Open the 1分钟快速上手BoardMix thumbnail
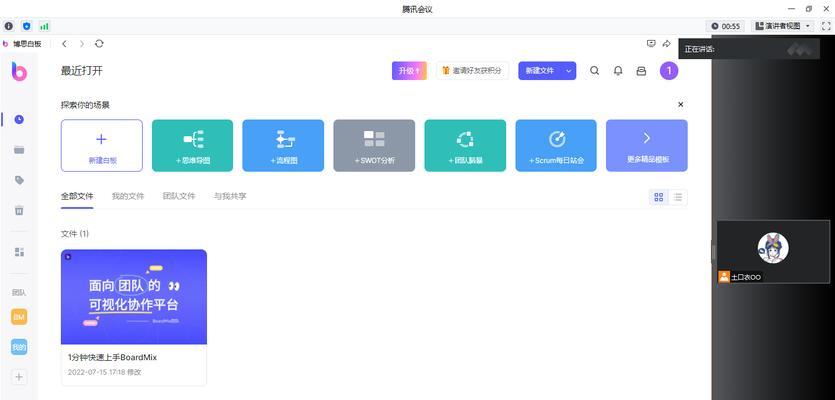Viewport: 835px width, 400px height. 134,297
